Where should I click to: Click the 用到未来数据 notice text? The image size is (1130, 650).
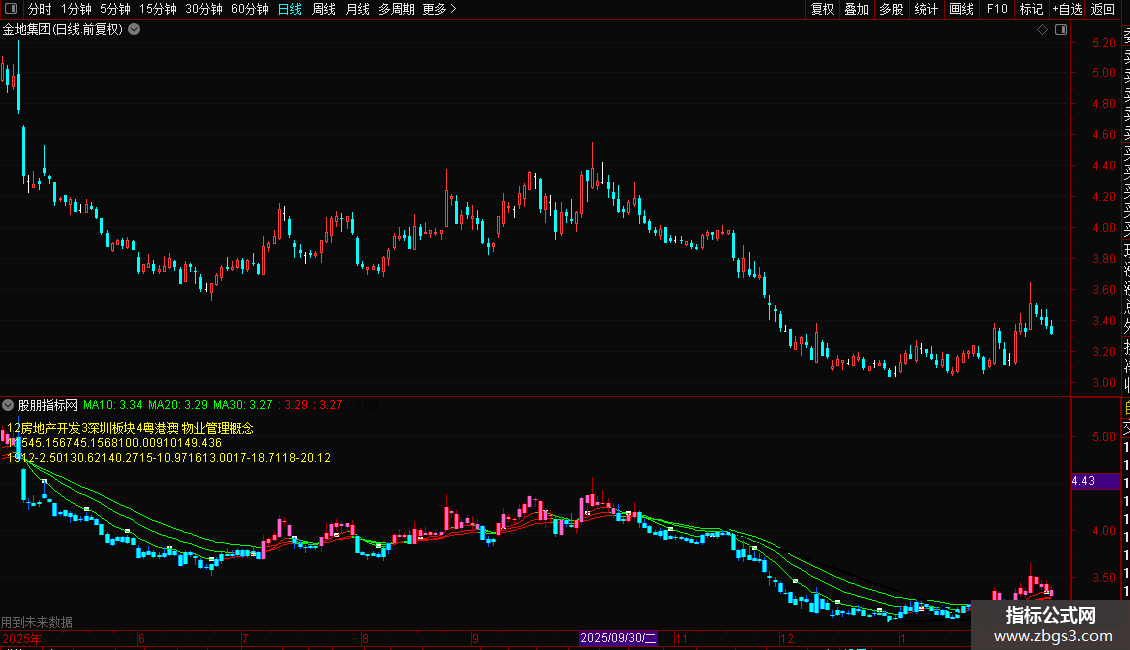pyautogui.click(x=37, y=622)
